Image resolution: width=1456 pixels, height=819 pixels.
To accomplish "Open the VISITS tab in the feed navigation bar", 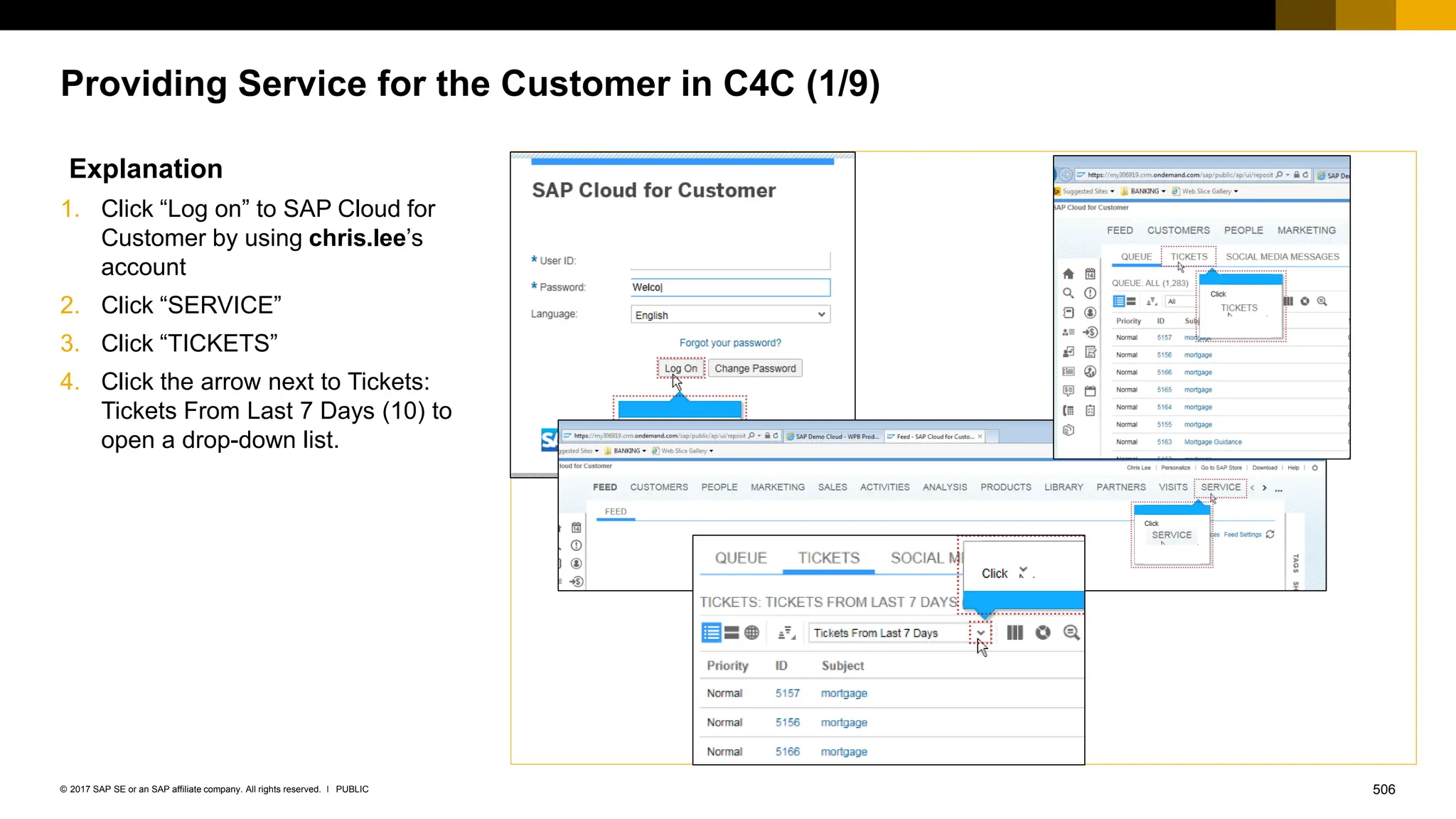I will coord(1173,487).
